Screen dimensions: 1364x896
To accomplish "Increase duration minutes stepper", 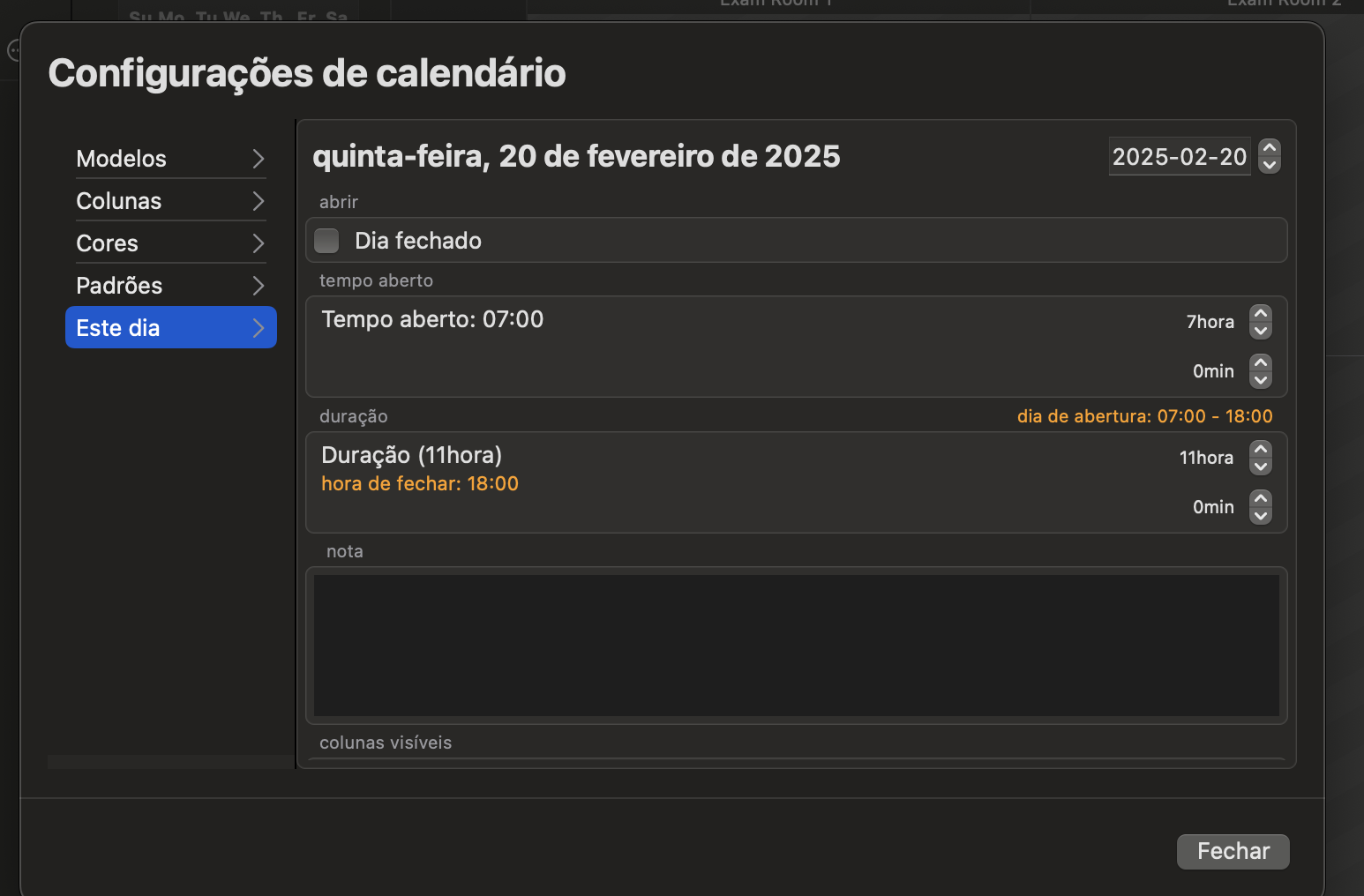I will point(1261,498).
